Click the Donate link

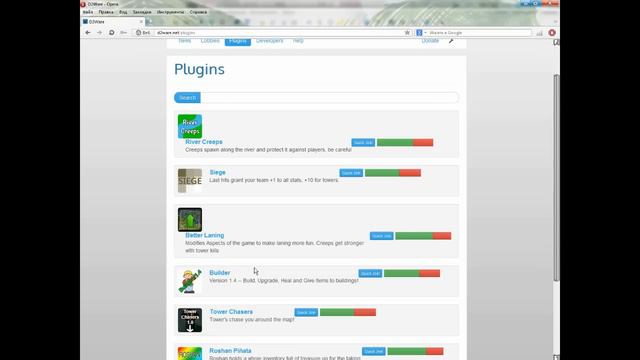tap(430, 41)
